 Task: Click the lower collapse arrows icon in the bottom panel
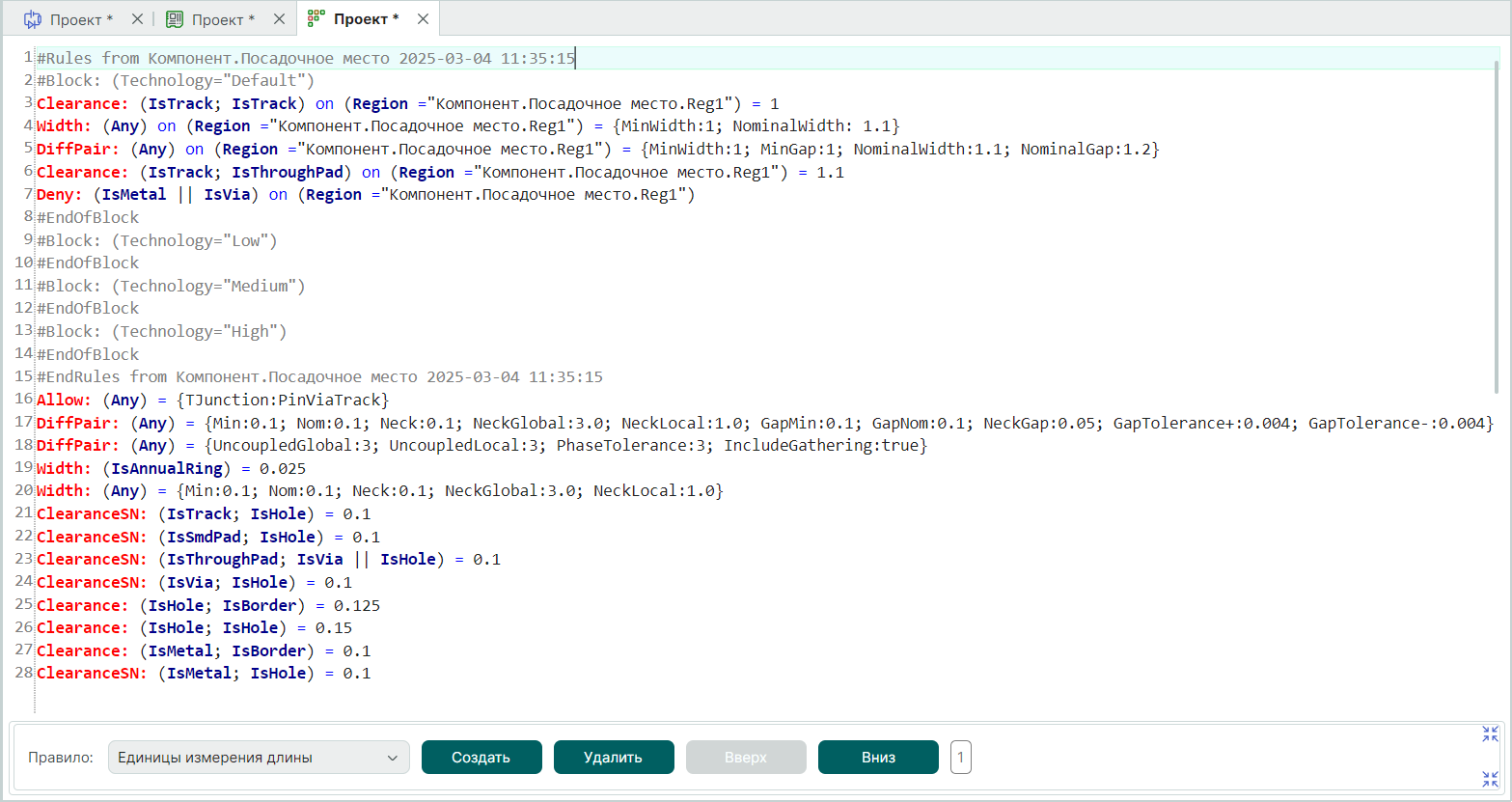[1491, 779]
